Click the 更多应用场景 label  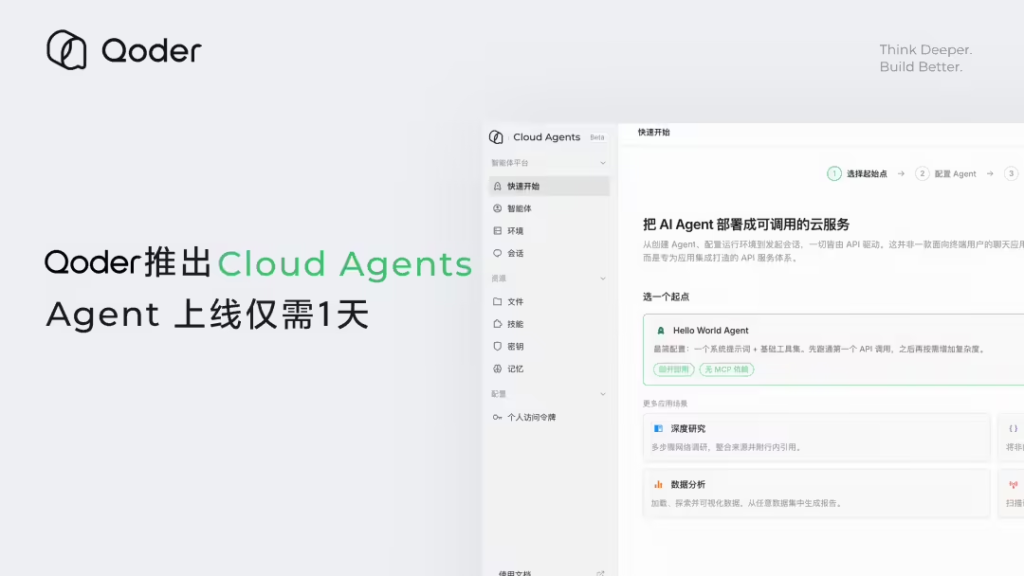coord(665,404)
